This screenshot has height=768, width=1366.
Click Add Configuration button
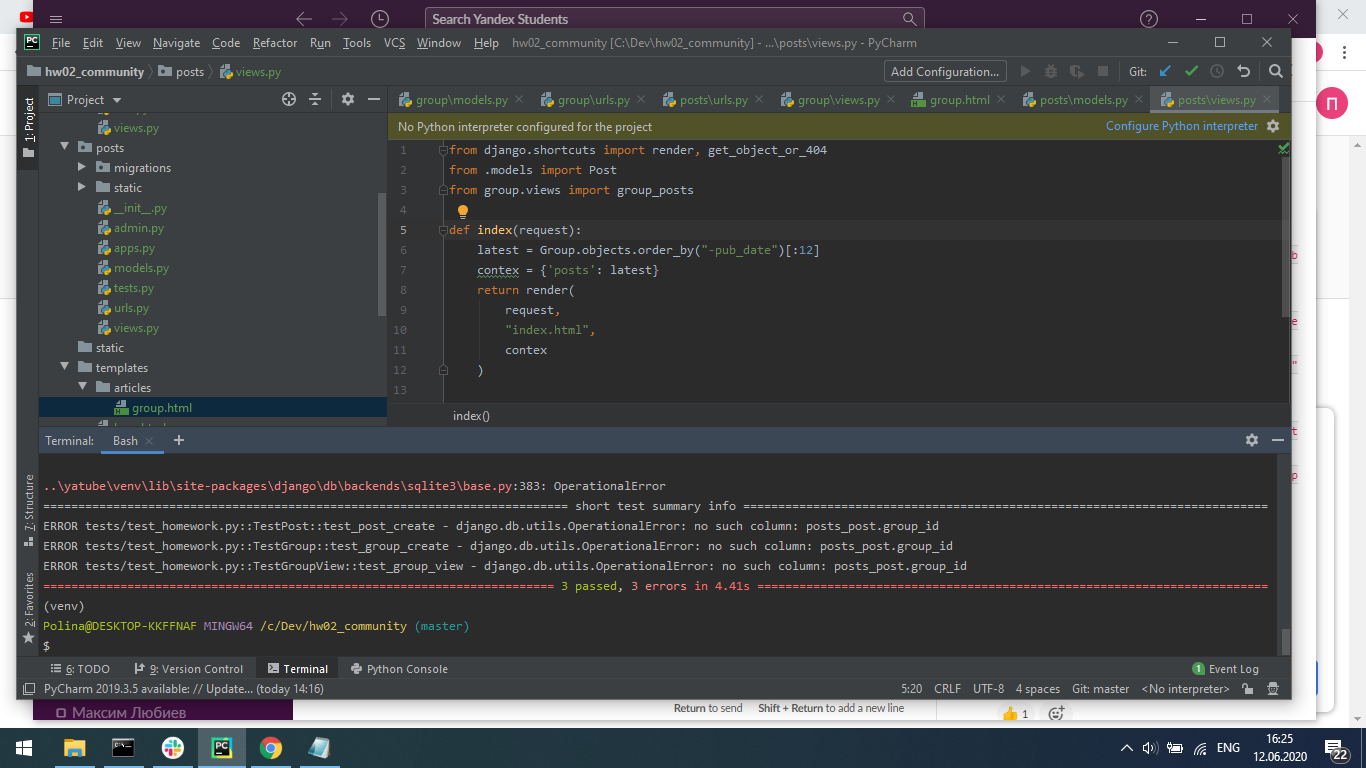coord(944,71)
